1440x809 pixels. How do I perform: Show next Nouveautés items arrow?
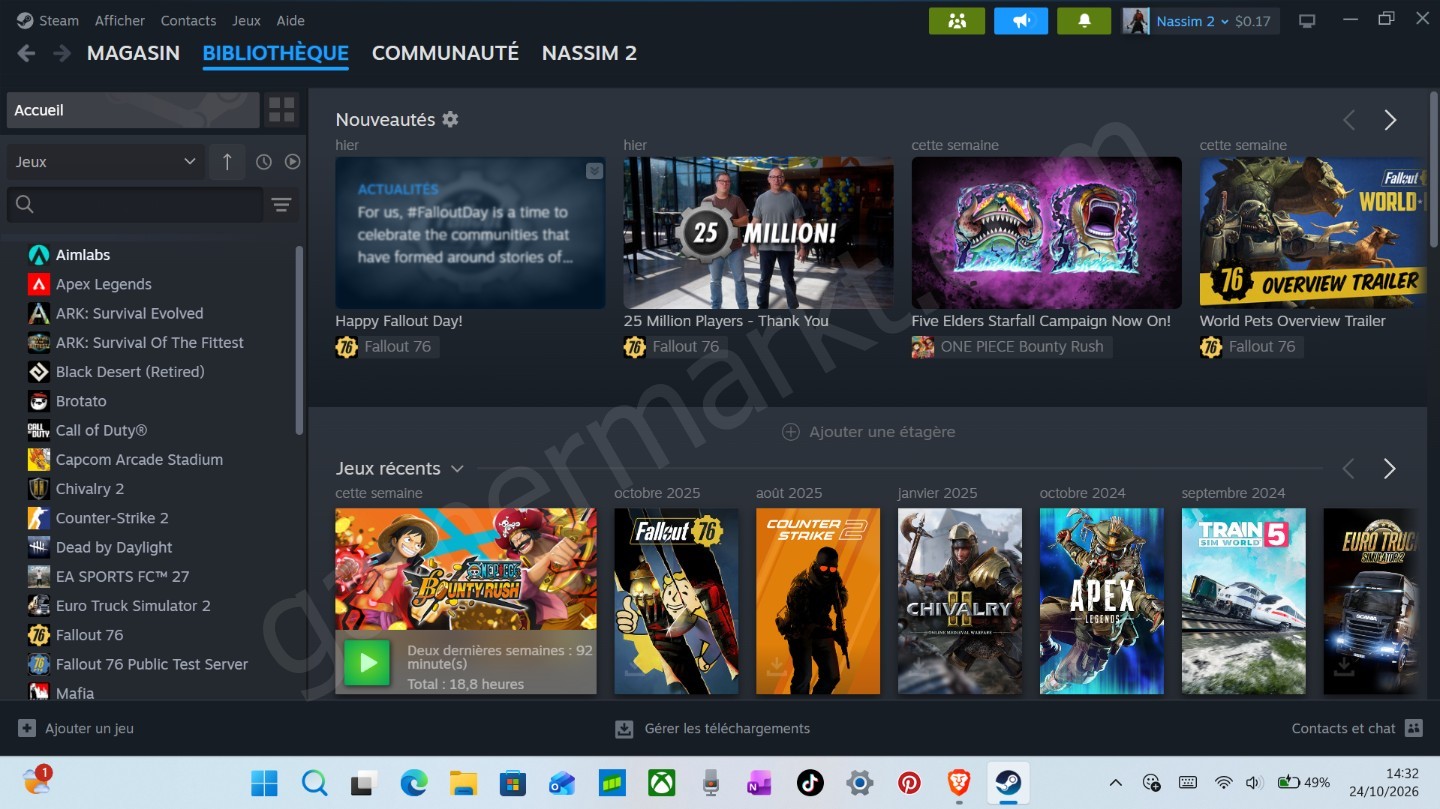click(1390, 120)
